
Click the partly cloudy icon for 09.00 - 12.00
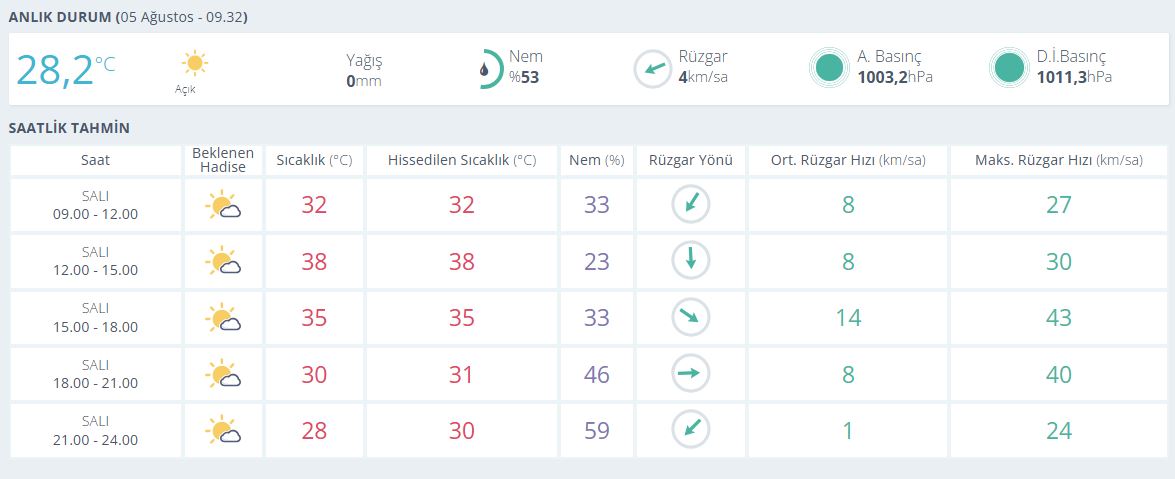(223, 205)
